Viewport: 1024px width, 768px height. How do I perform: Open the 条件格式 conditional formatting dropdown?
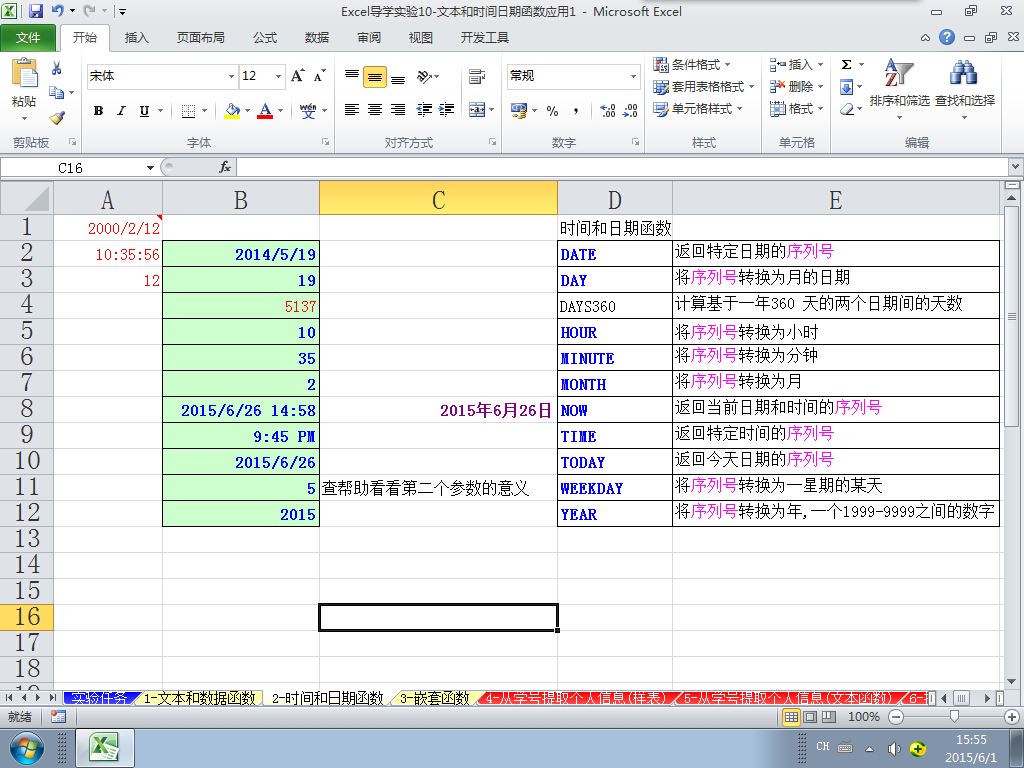pos(692,65)
